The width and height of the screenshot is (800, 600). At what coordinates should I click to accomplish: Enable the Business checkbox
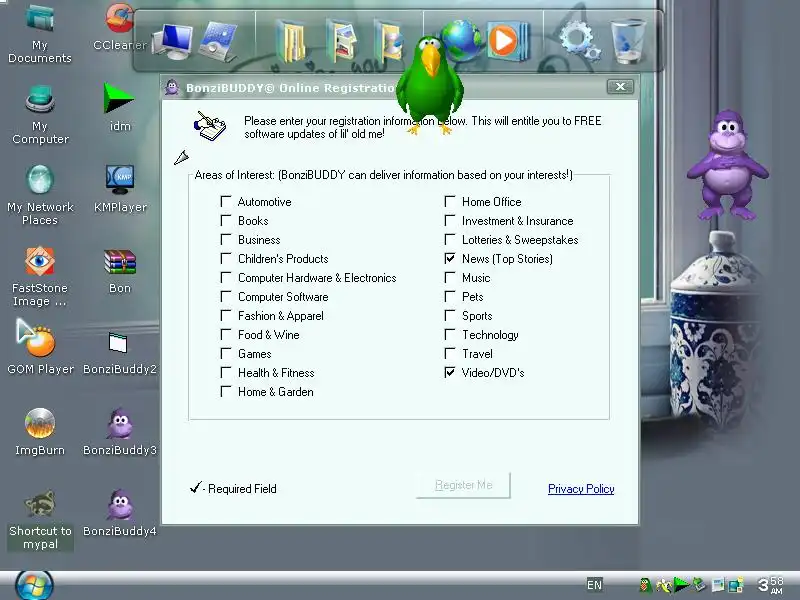point(226,239)
